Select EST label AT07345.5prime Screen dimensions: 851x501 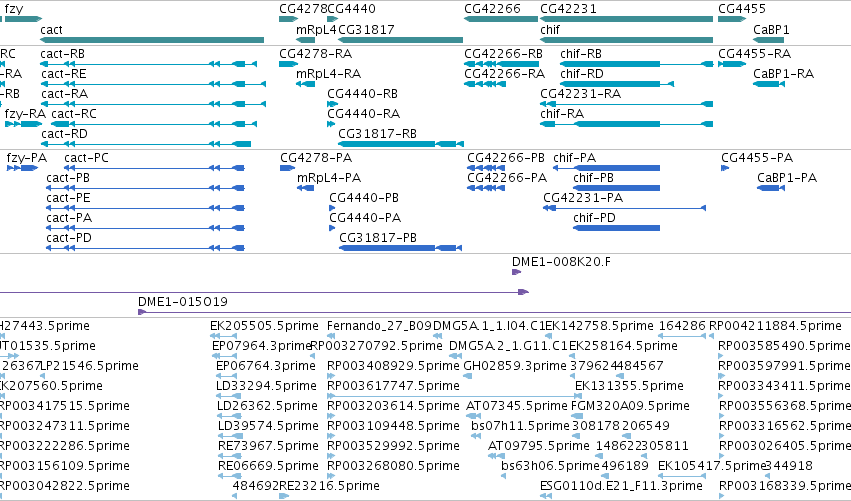coord(517,407)
